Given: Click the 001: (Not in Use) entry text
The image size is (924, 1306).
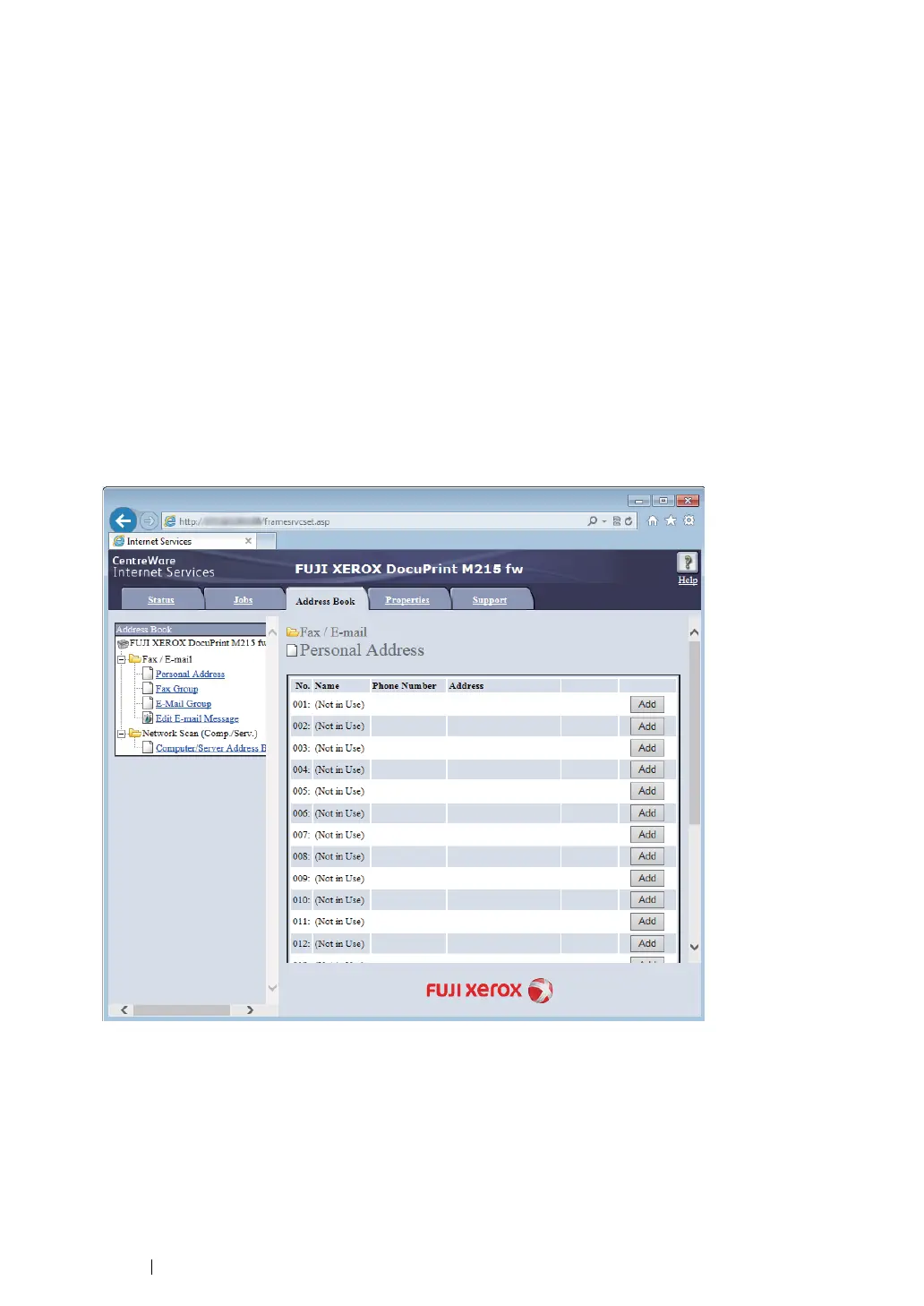Looking at the screenshot, I should coord(329,705).
